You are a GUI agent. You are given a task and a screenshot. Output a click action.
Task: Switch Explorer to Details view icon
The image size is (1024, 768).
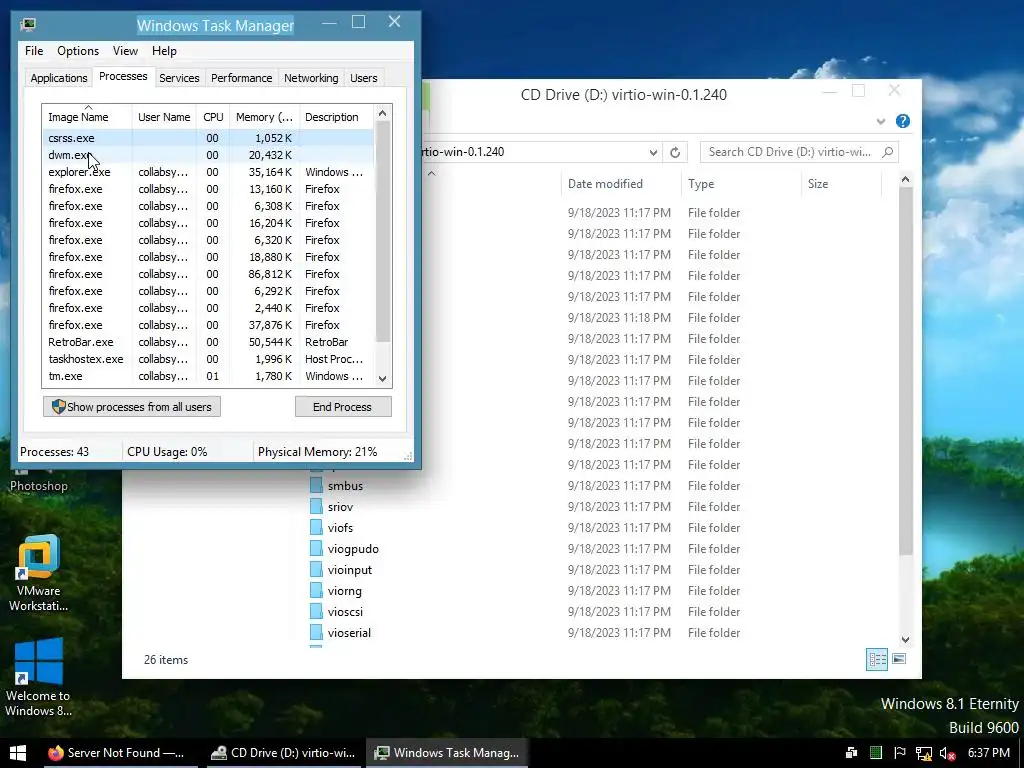pos(876,659)
